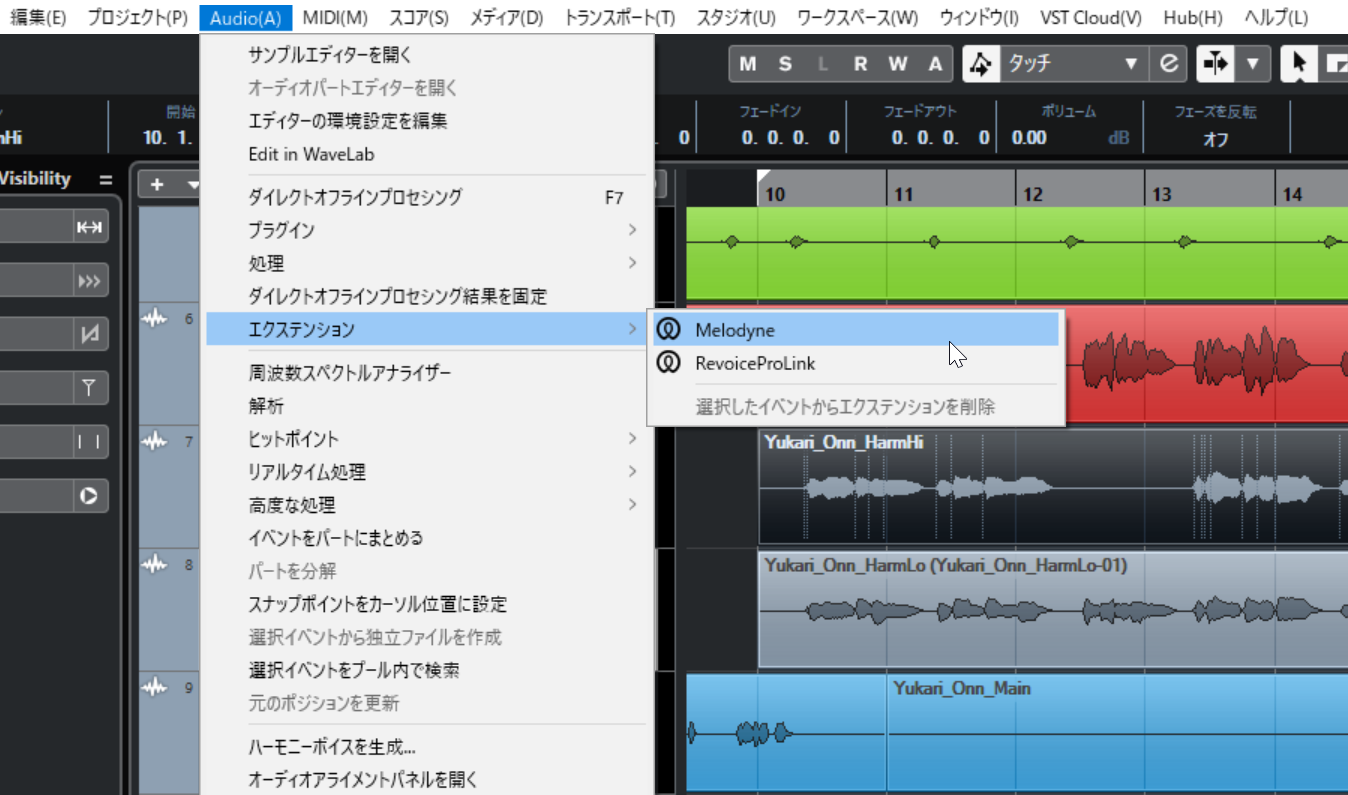Open inspector section with diagonal slash box icon
Viewport: 1348px width, 795px height.
pyautogui.click(x=89, y=336)
